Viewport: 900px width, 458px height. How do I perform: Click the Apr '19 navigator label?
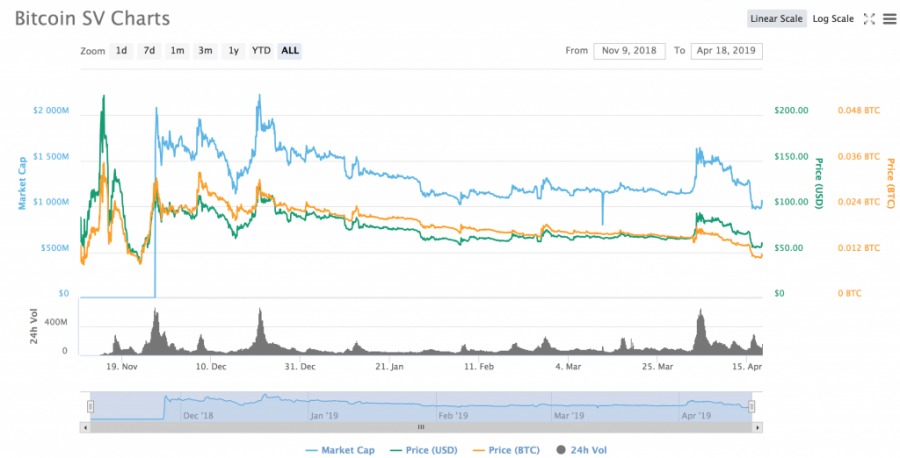tap(696, 416)
